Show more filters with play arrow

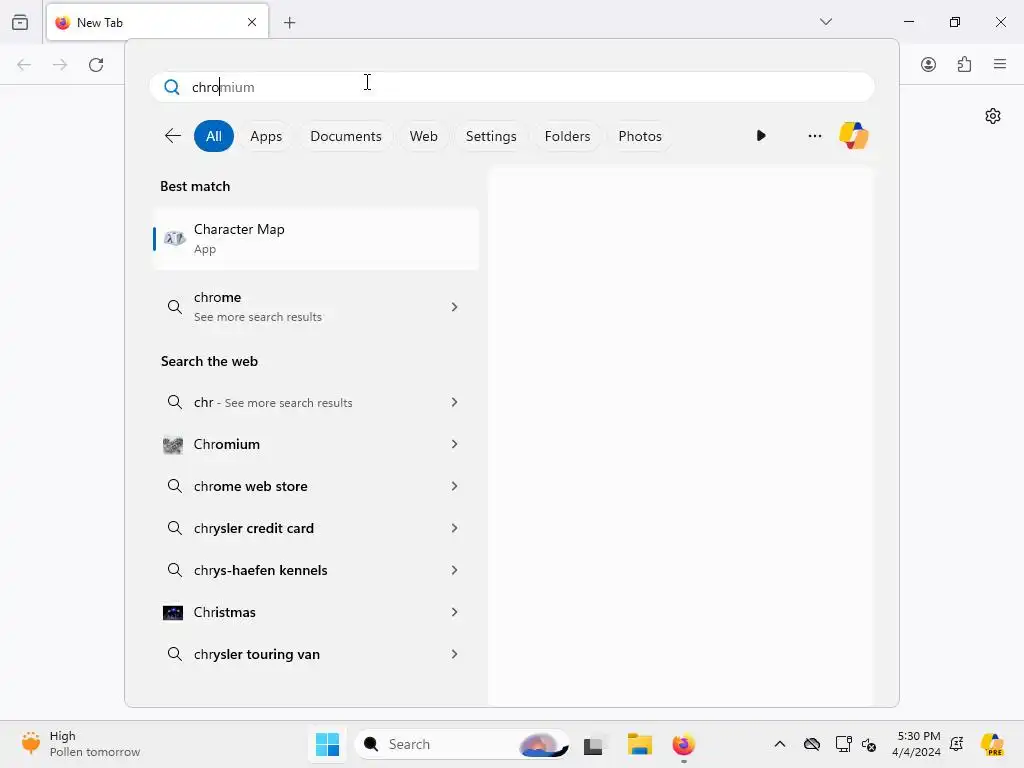(x=761, y=135)
